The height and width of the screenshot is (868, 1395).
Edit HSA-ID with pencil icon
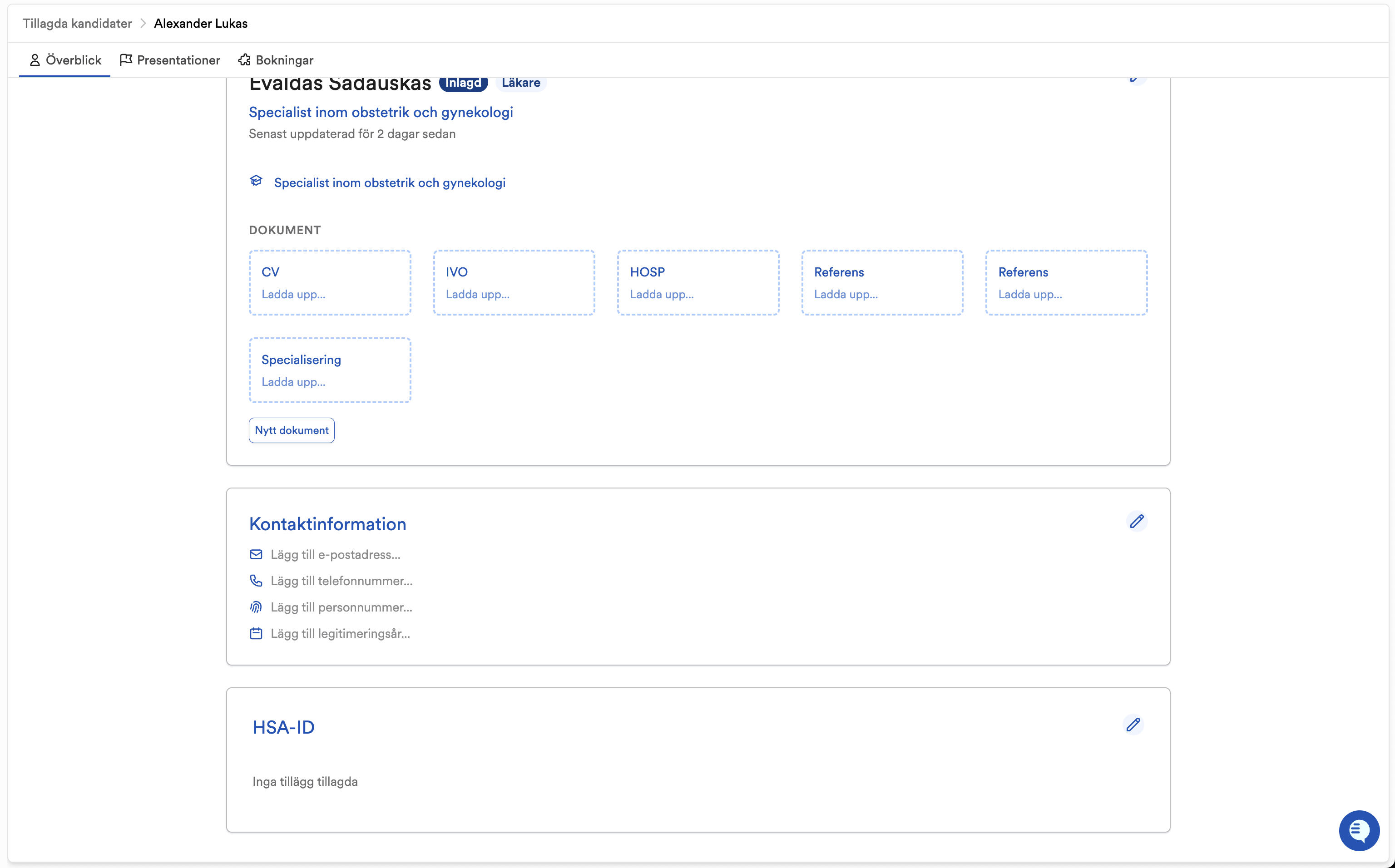tap(1133, 725)
